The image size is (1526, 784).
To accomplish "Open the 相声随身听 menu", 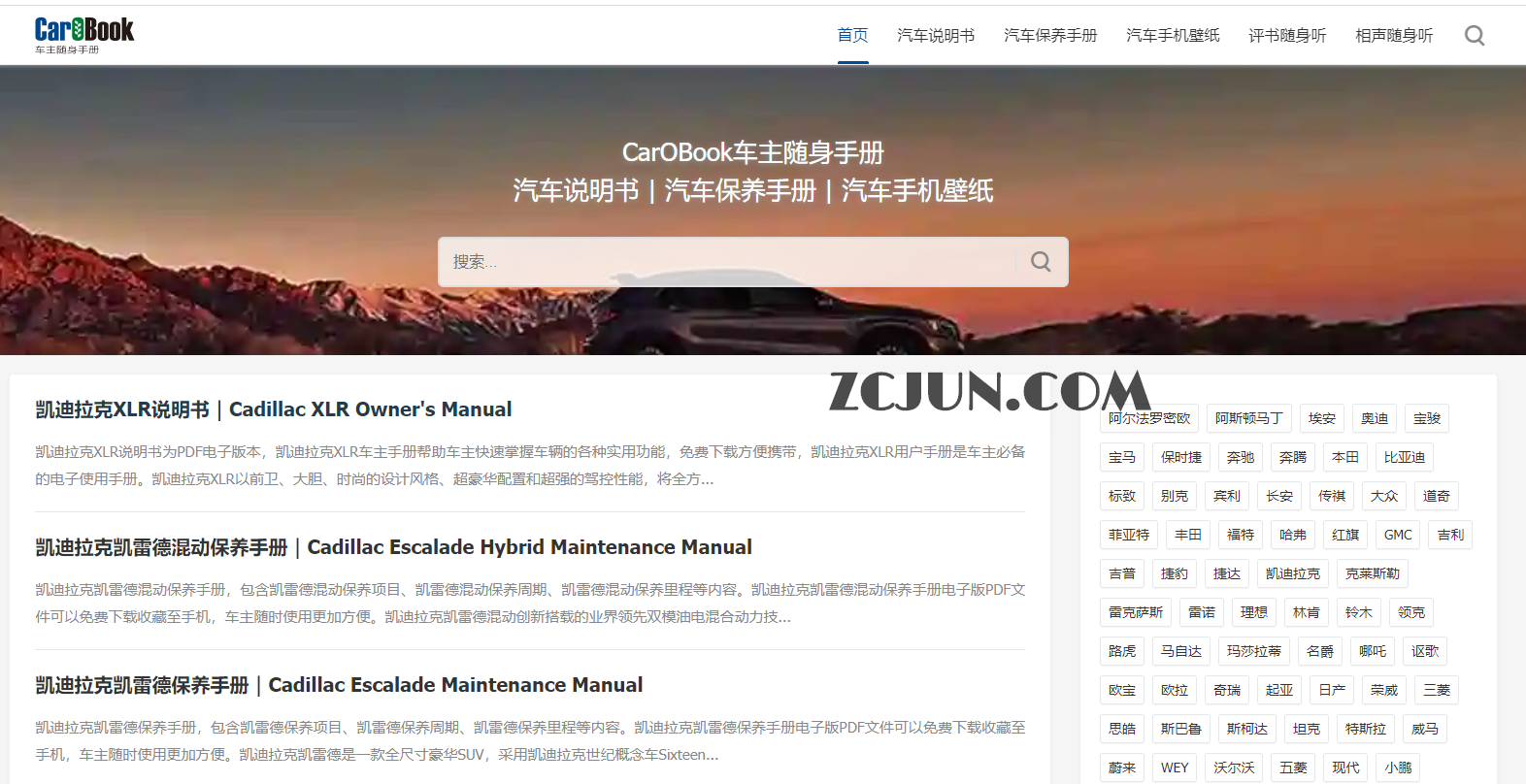I will tap(1394, 36).
